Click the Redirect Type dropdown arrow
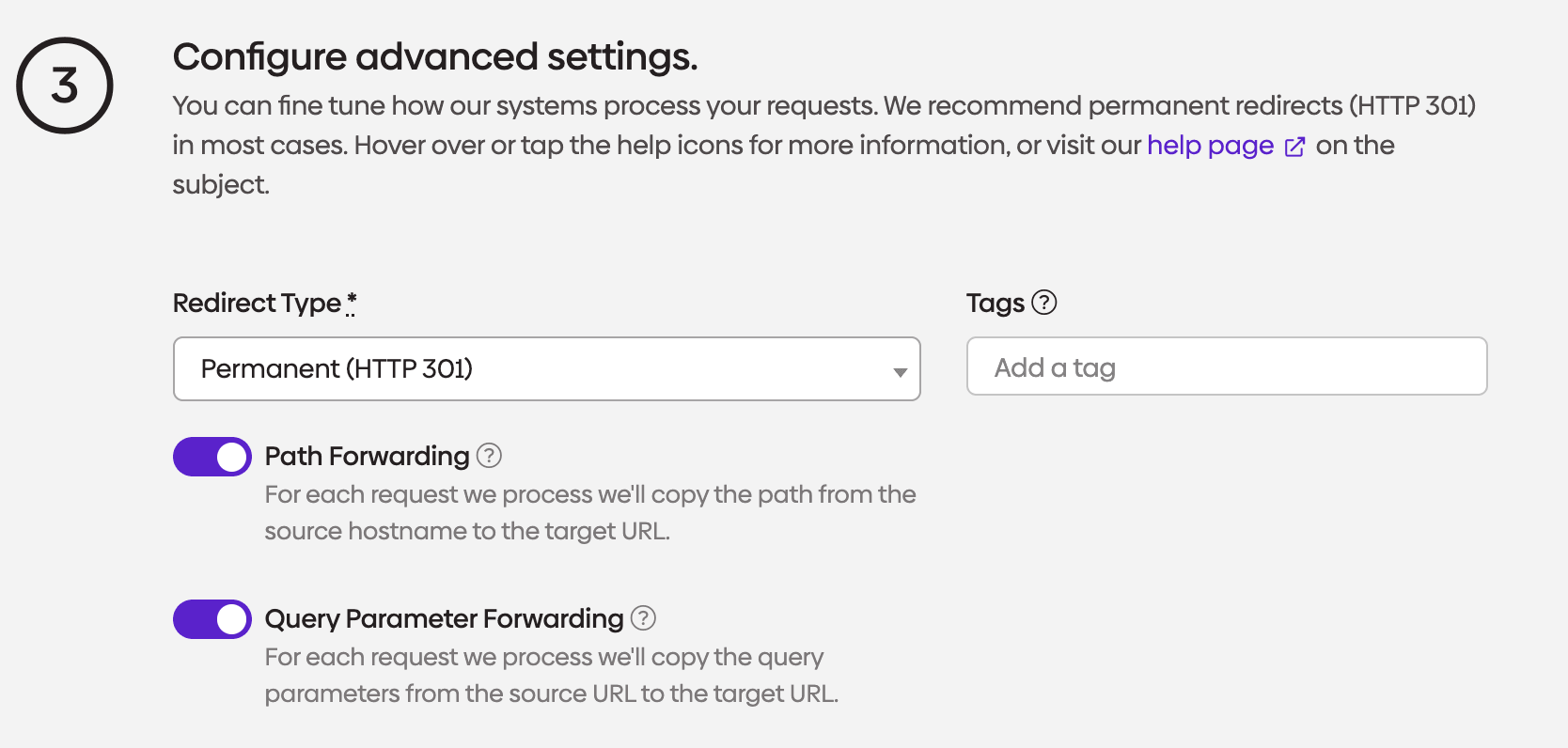This screenshot has height=748, width=1568. point(900,372)
